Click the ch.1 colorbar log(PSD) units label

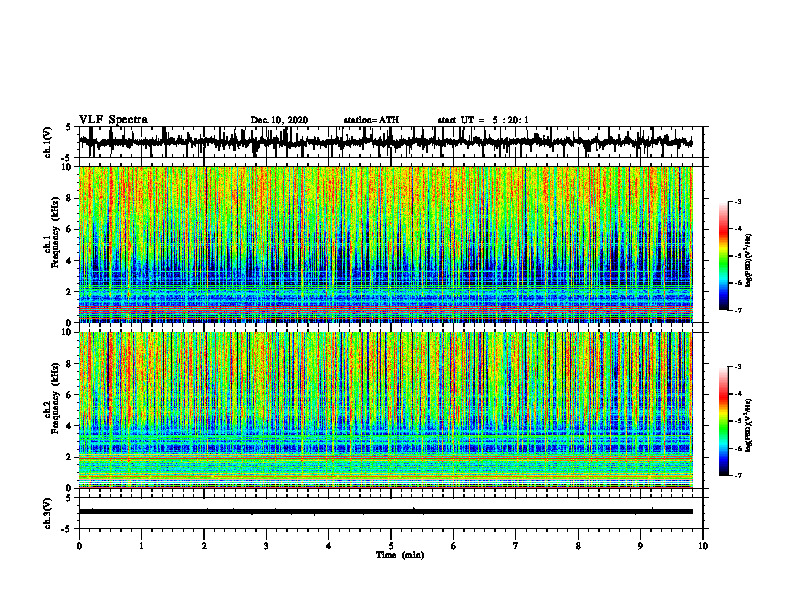[750, 260]
